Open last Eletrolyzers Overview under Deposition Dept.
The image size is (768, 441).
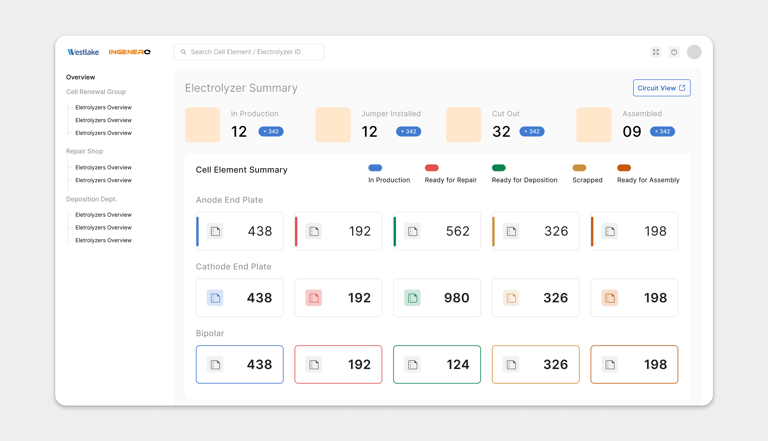(x=103, y=240)
